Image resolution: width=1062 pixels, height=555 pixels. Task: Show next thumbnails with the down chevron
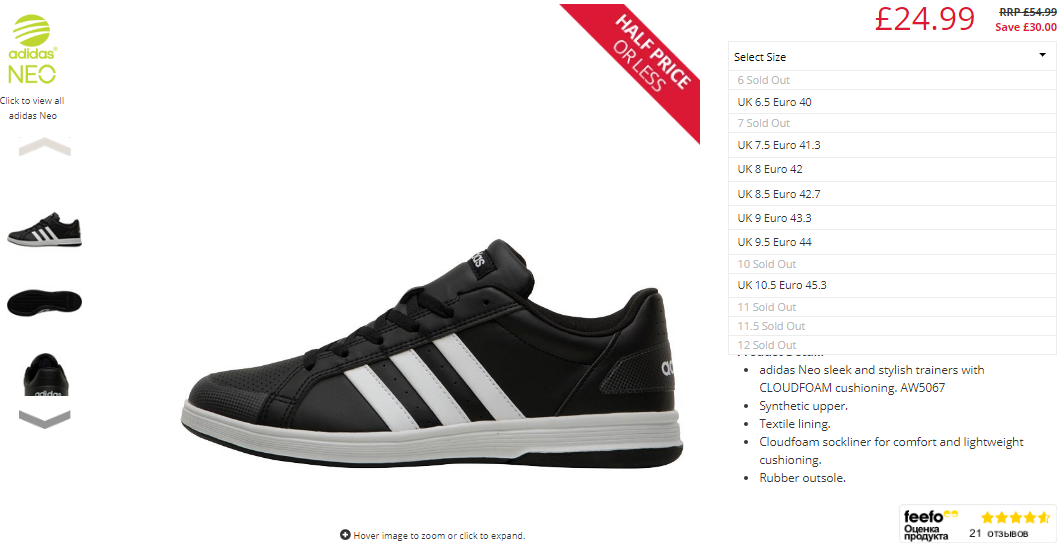click(x=45, y=419)
